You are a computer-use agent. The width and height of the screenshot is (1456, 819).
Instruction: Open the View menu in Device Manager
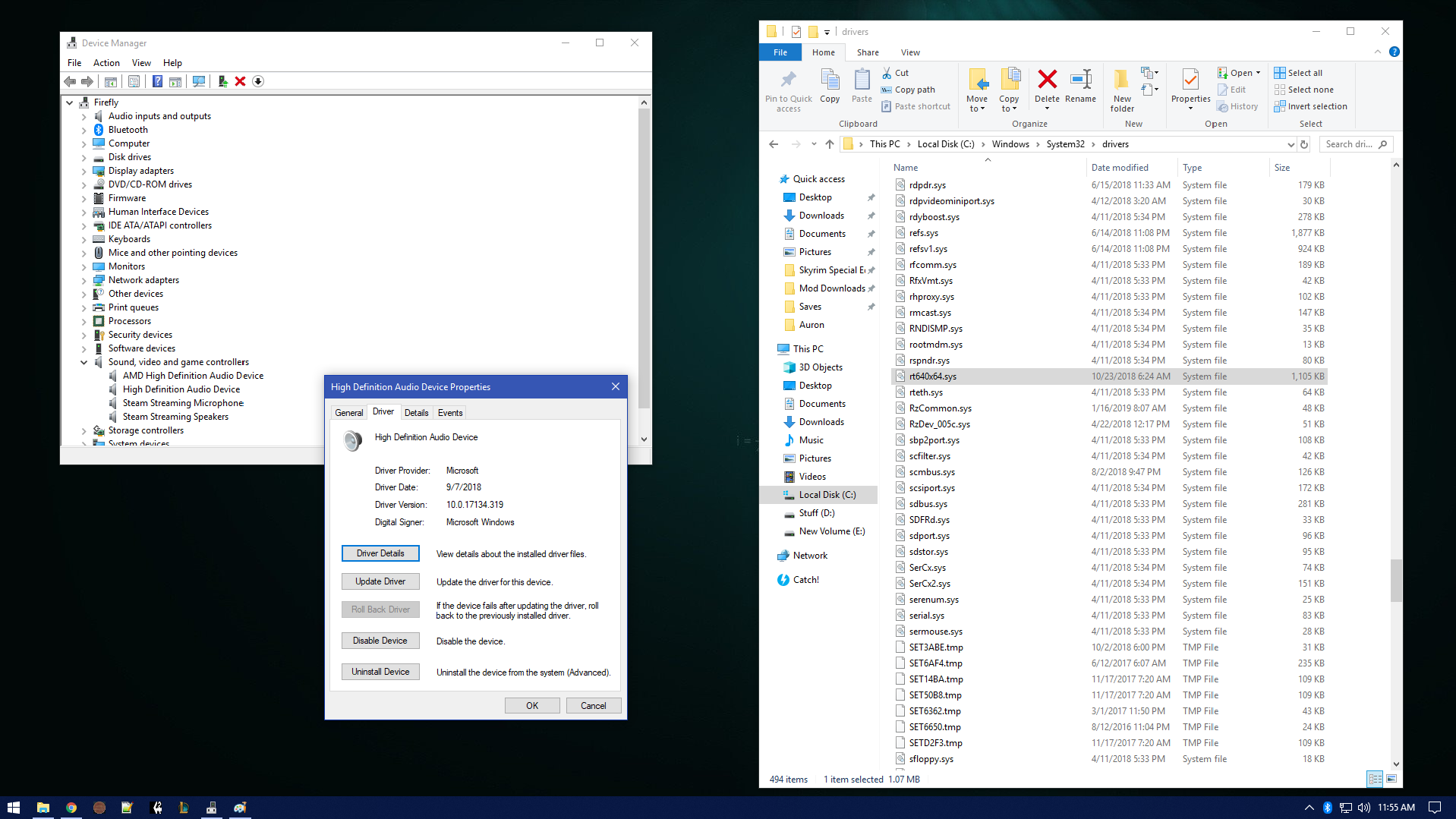coord(141,63)
